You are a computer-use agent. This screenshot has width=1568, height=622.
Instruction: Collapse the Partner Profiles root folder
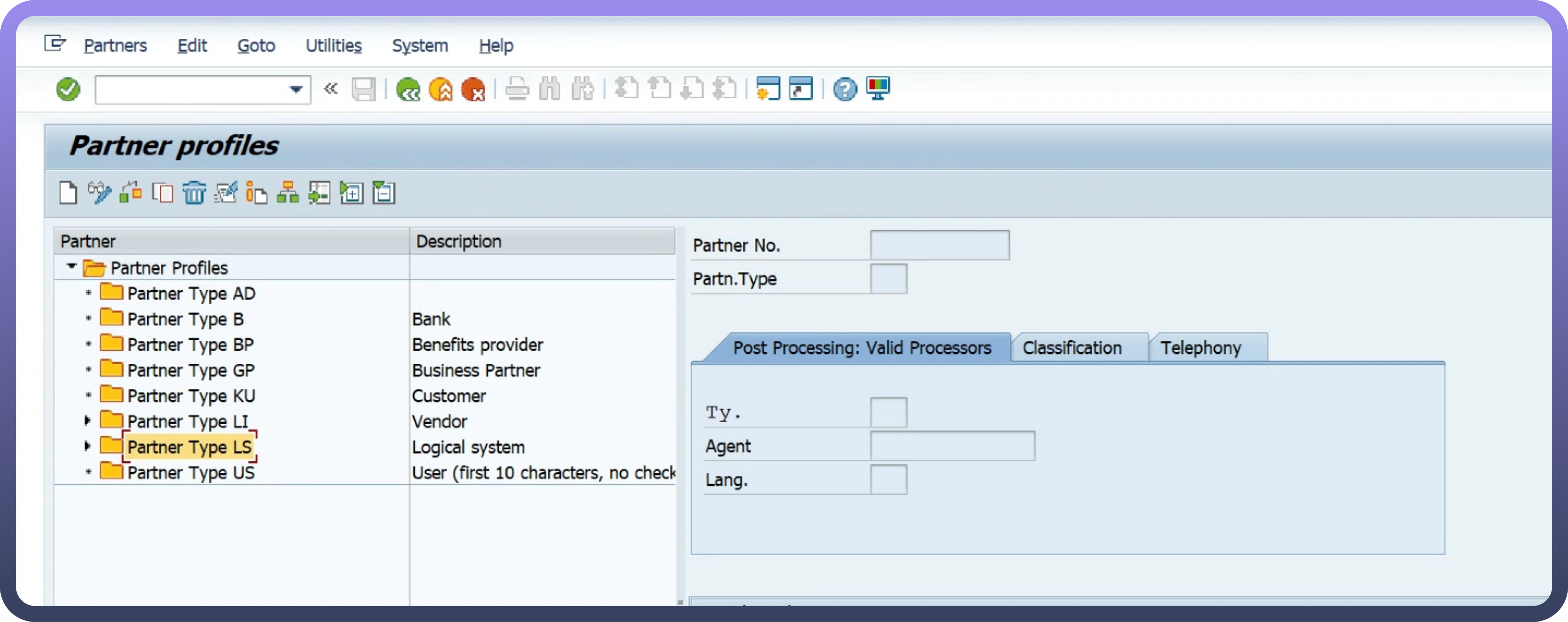(x=71, y=266)
